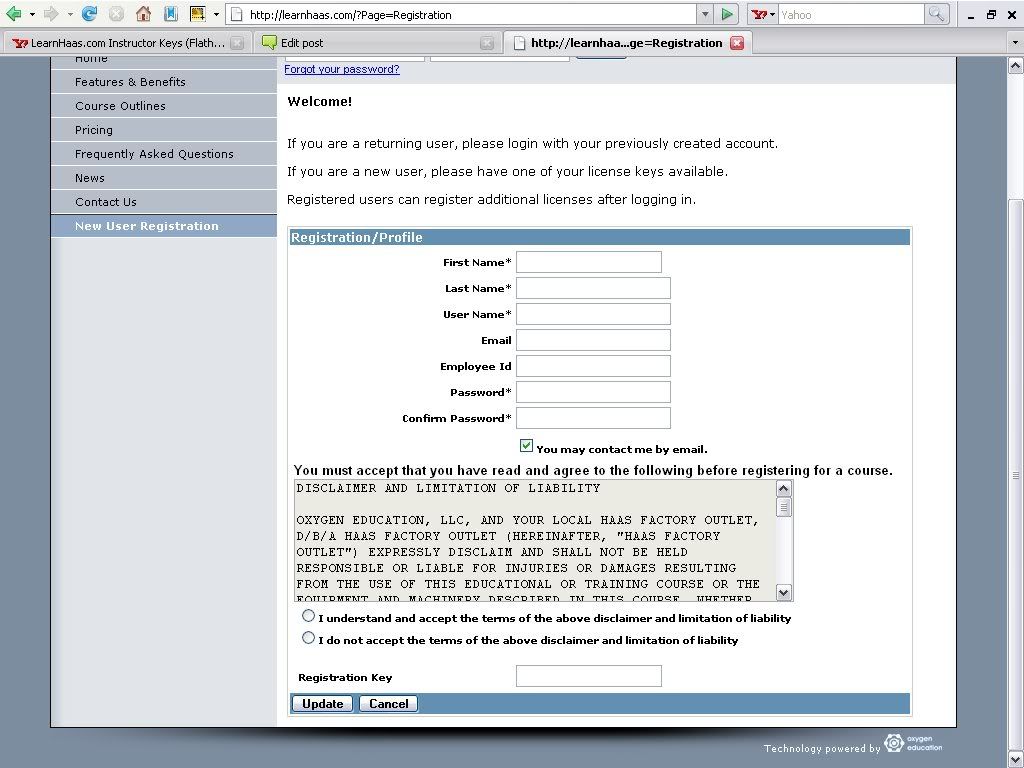Open the screen capture dropdown arrow
This screenshot has height=768, width=1024.
click(216, 14)
